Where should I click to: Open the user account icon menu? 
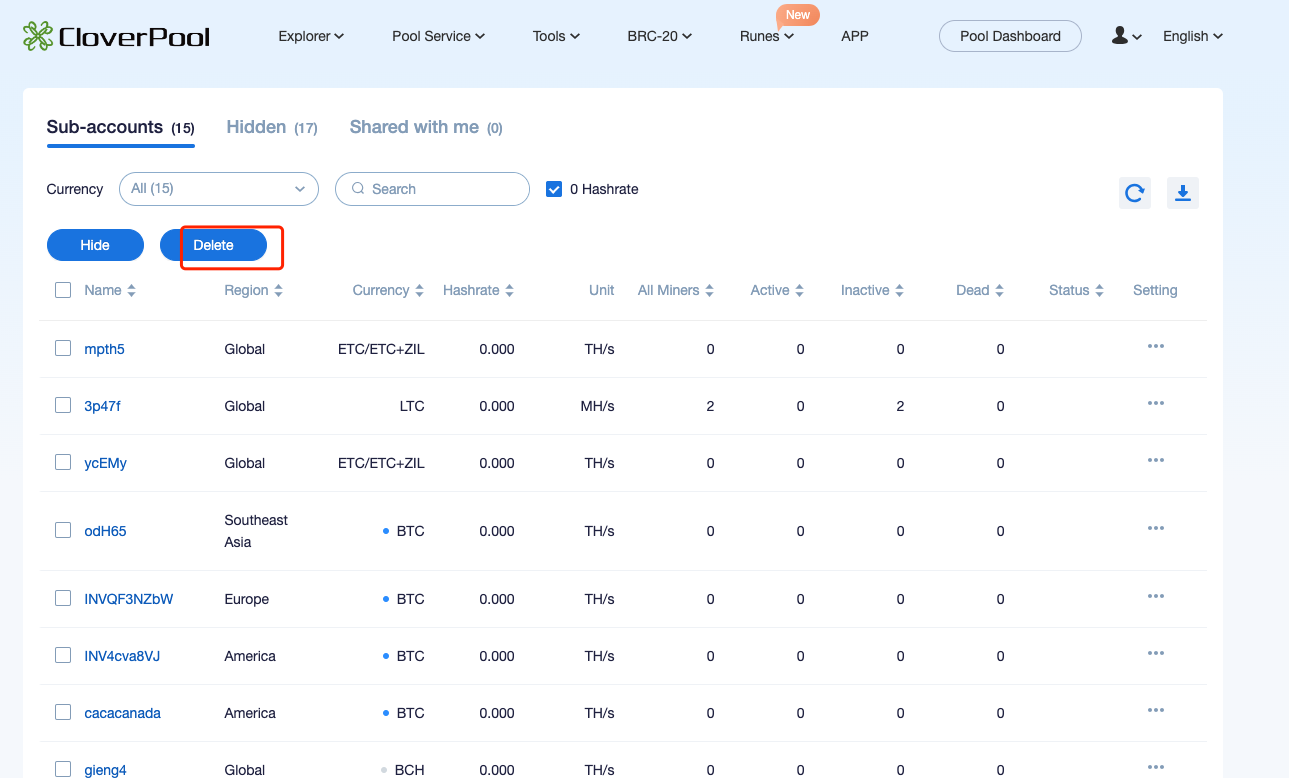1126,36
